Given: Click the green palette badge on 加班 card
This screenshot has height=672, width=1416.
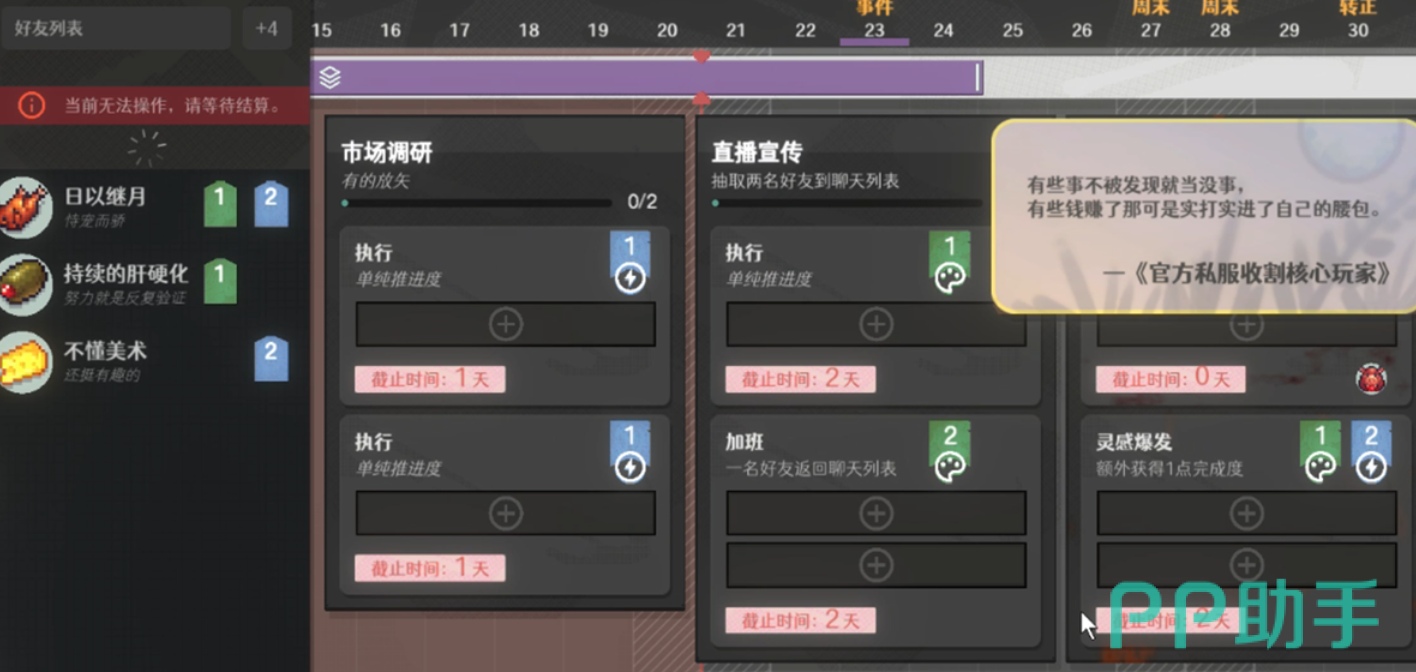Looking at the screenshot, I should coord(950,452).
